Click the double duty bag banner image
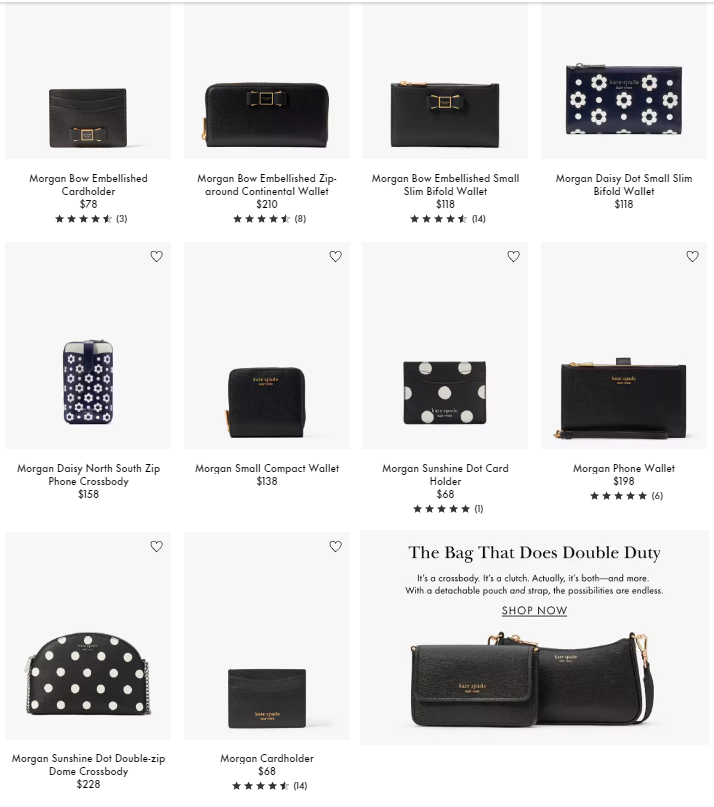 534,678
